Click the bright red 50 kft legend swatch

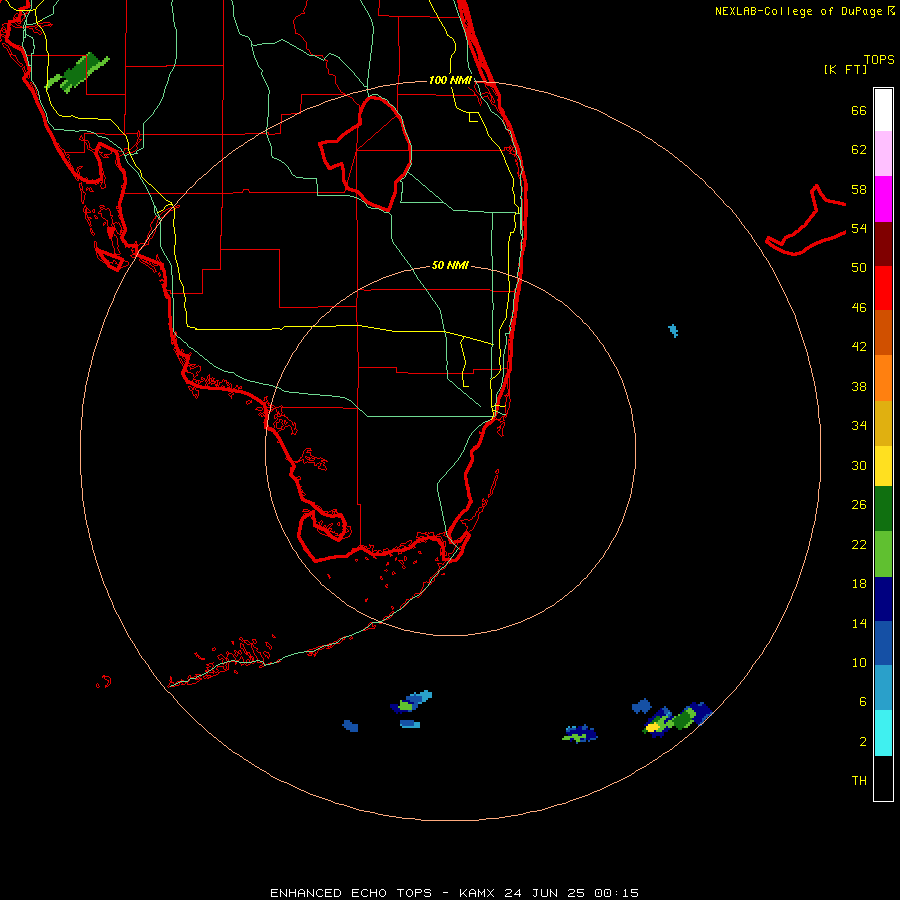pos(883,288)
